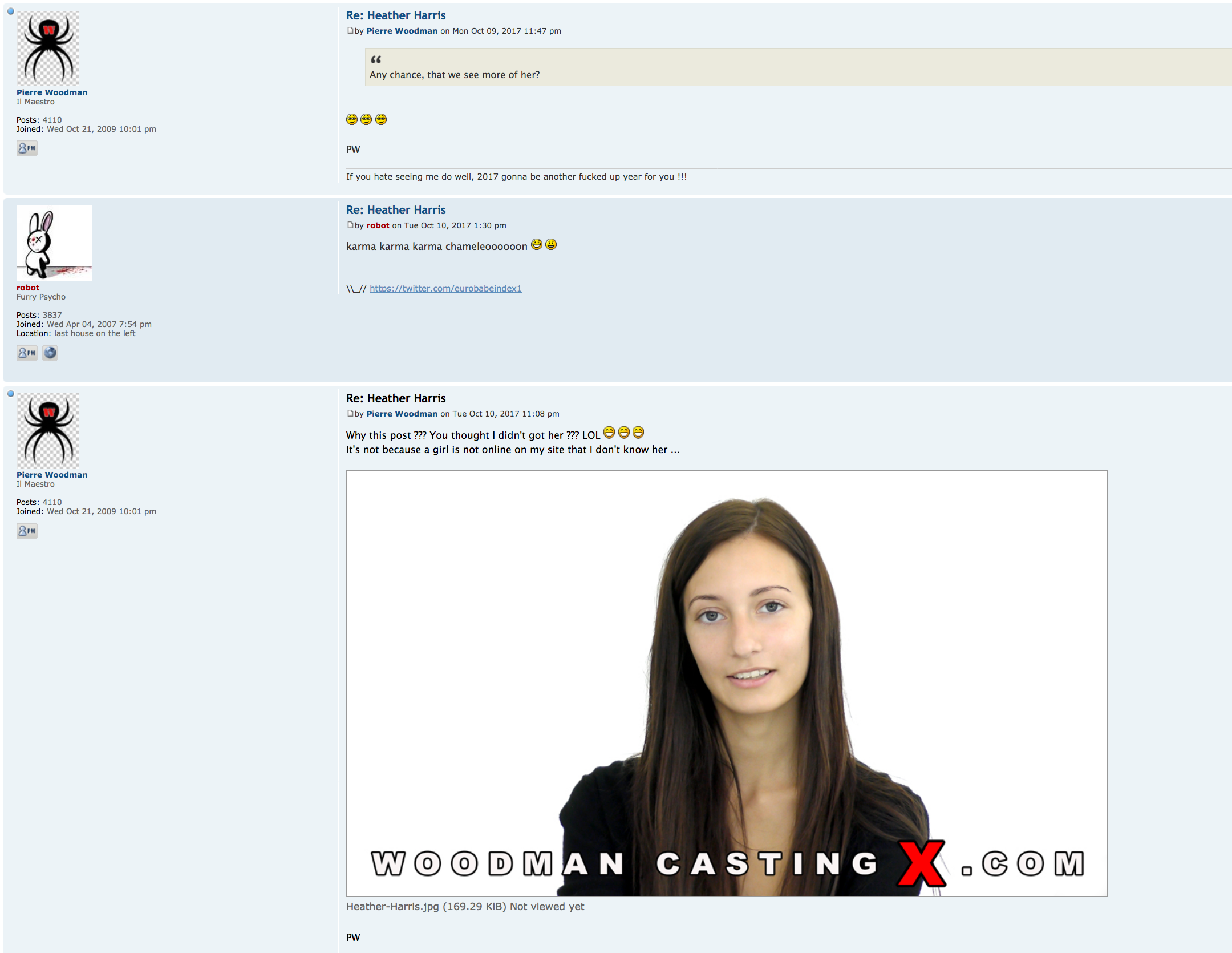Click post icon before Tue 11:08 pm byline

point(350,414)
